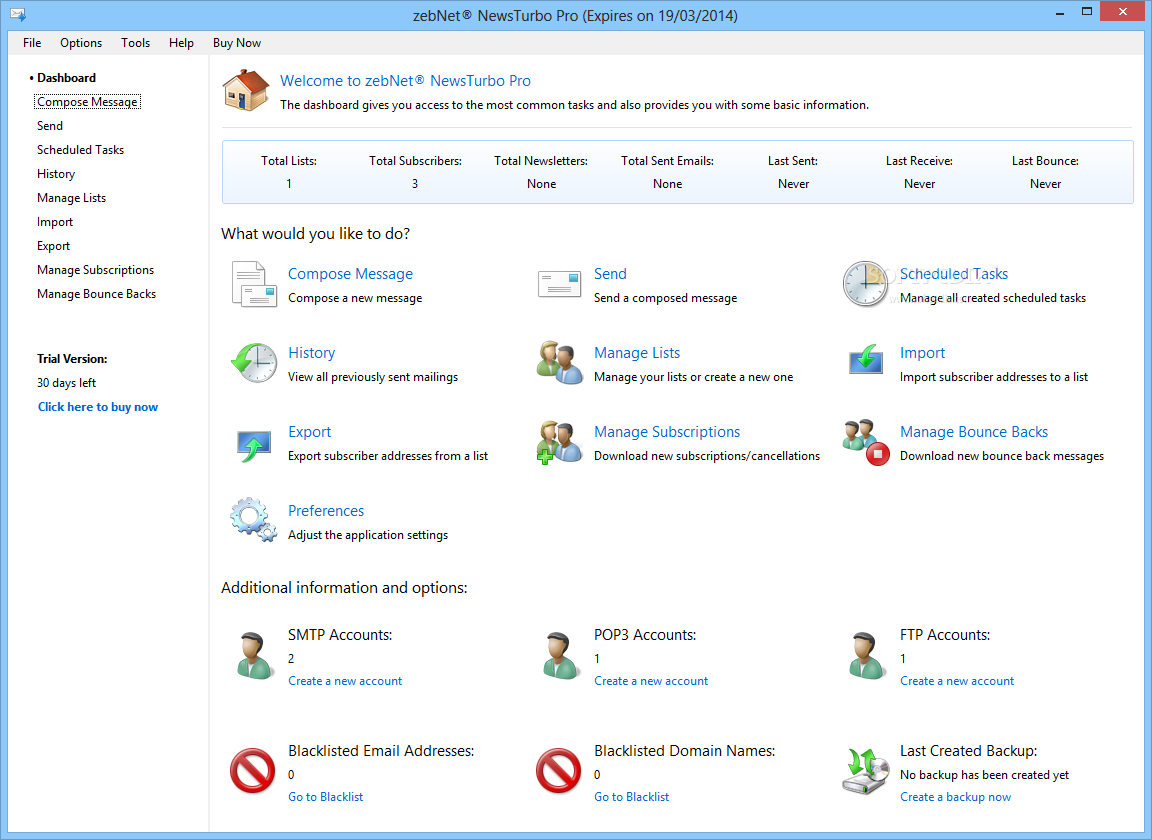Click the Manage Lists people icon
Viewport: 1152px width, 840px height.
coord(560,362)
